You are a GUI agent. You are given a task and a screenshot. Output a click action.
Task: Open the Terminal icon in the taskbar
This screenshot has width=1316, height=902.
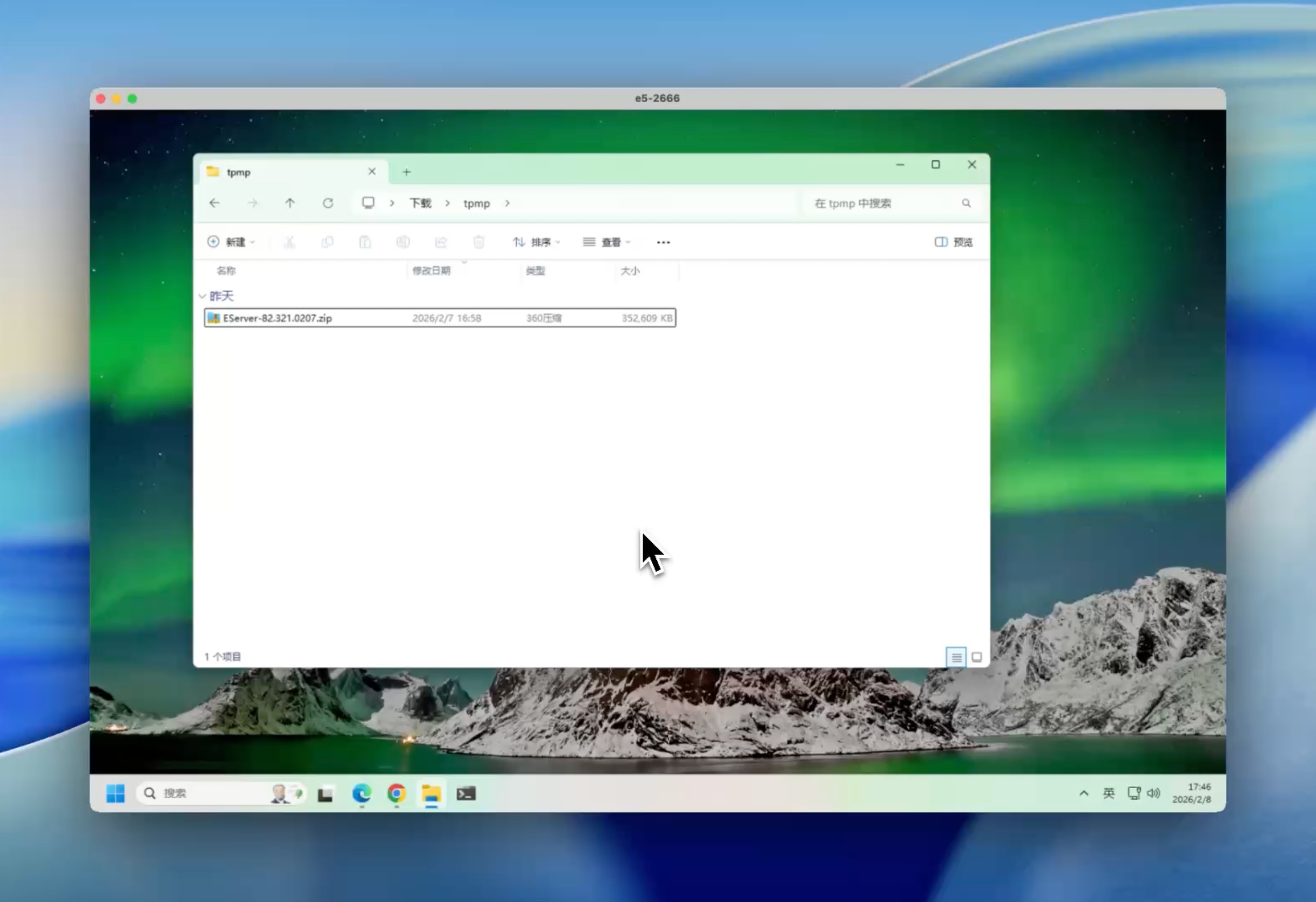[x=466, y=794]
